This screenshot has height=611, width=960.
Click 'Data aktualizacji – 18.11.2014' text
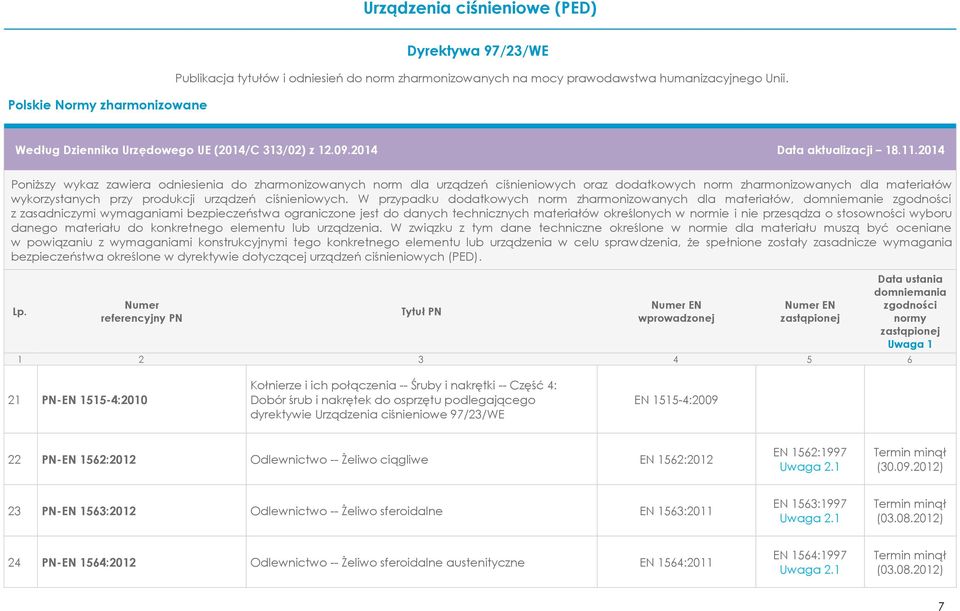[x=860, y=150]
